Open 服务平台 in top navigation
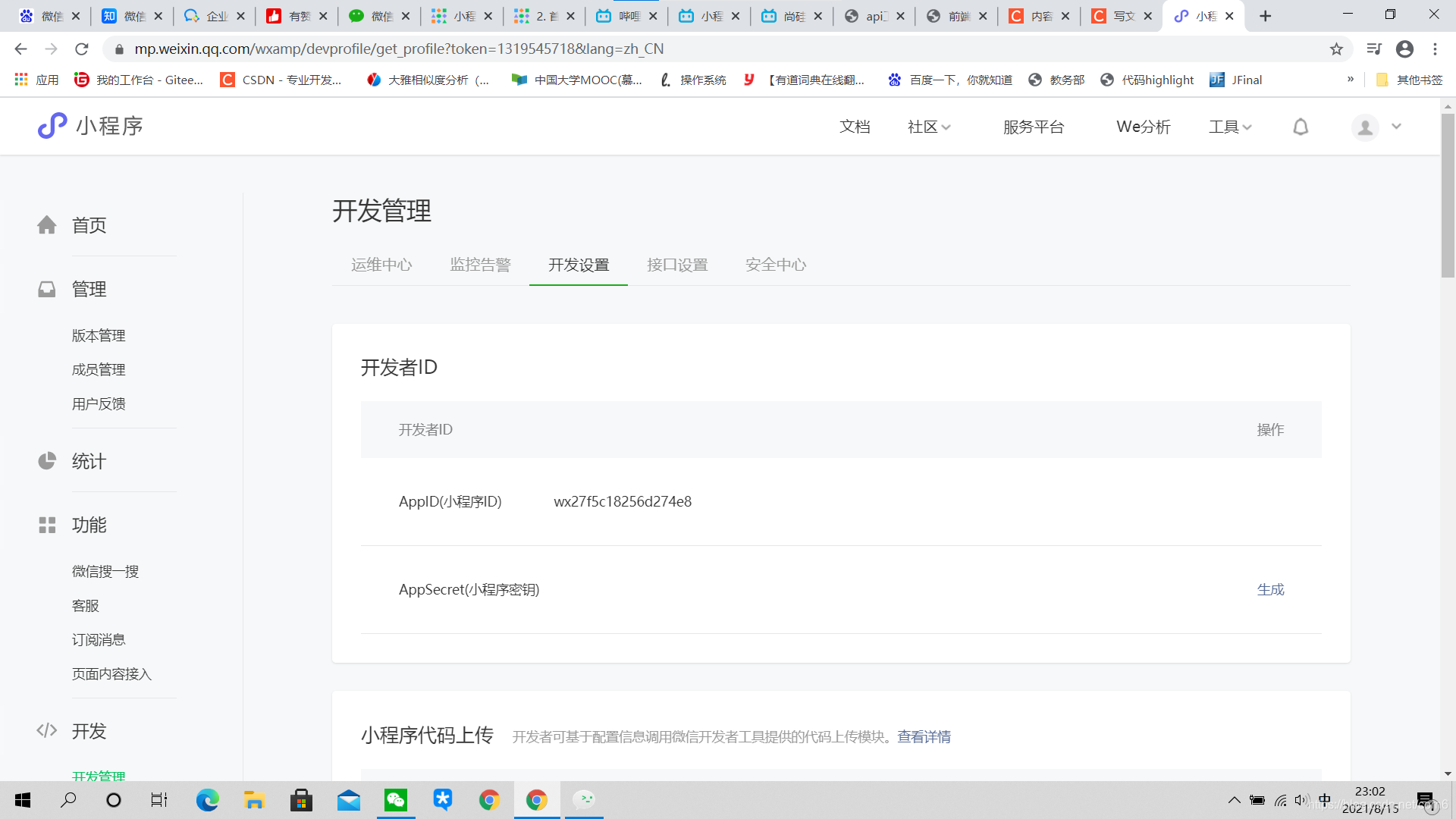 (1034, 127)
